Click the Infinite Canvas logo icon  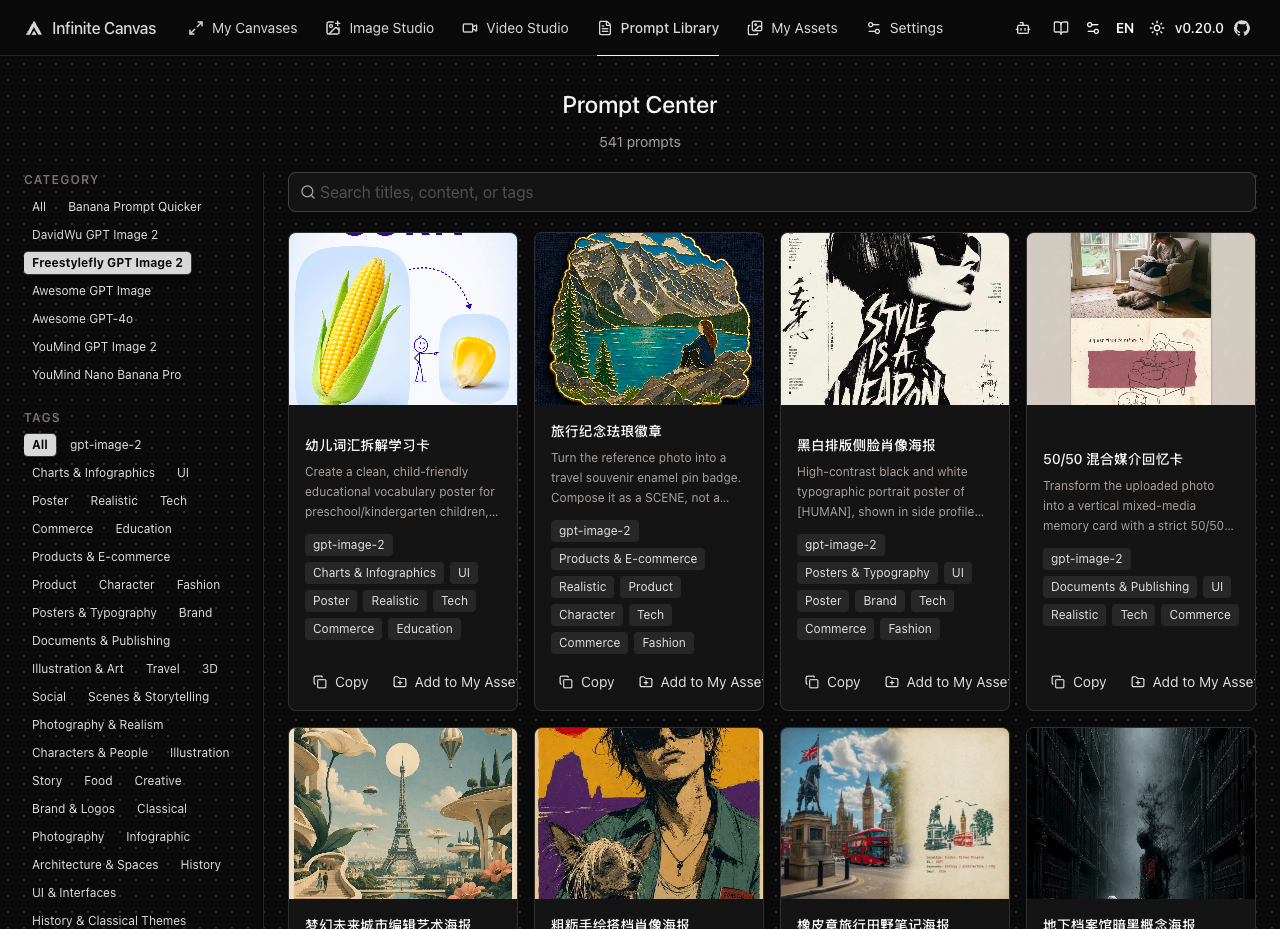coord(34,28)
